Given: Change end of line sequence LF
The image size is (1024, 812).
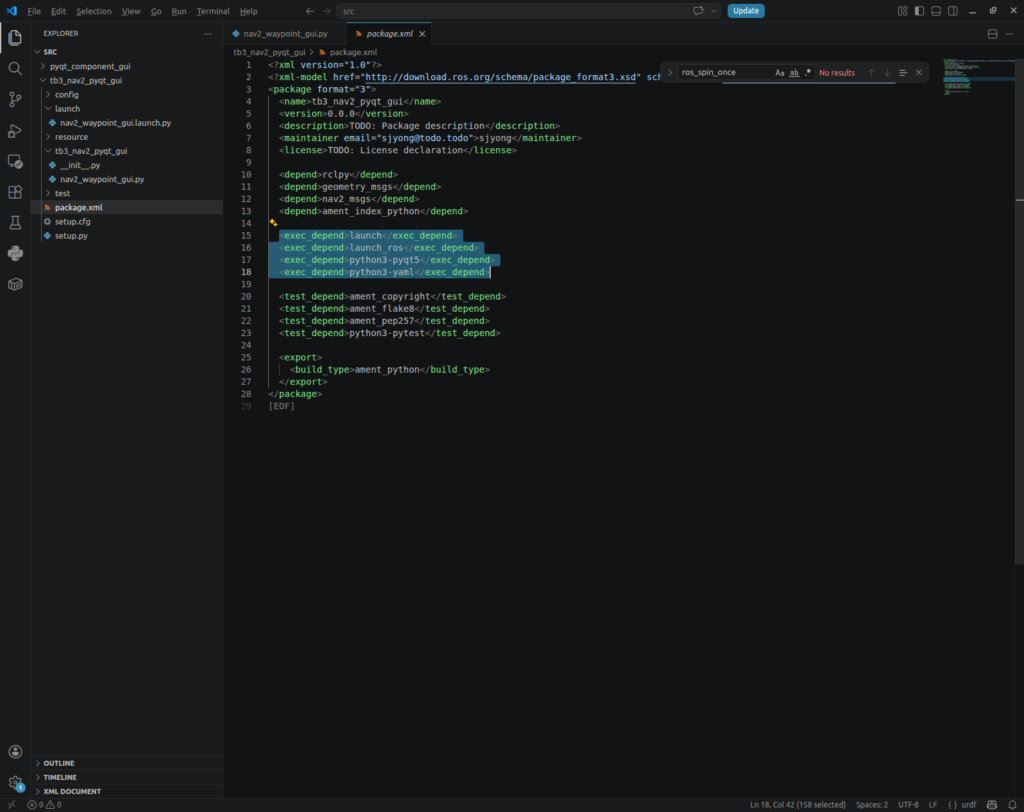Looking at the screenshot, I should [933, 805].
